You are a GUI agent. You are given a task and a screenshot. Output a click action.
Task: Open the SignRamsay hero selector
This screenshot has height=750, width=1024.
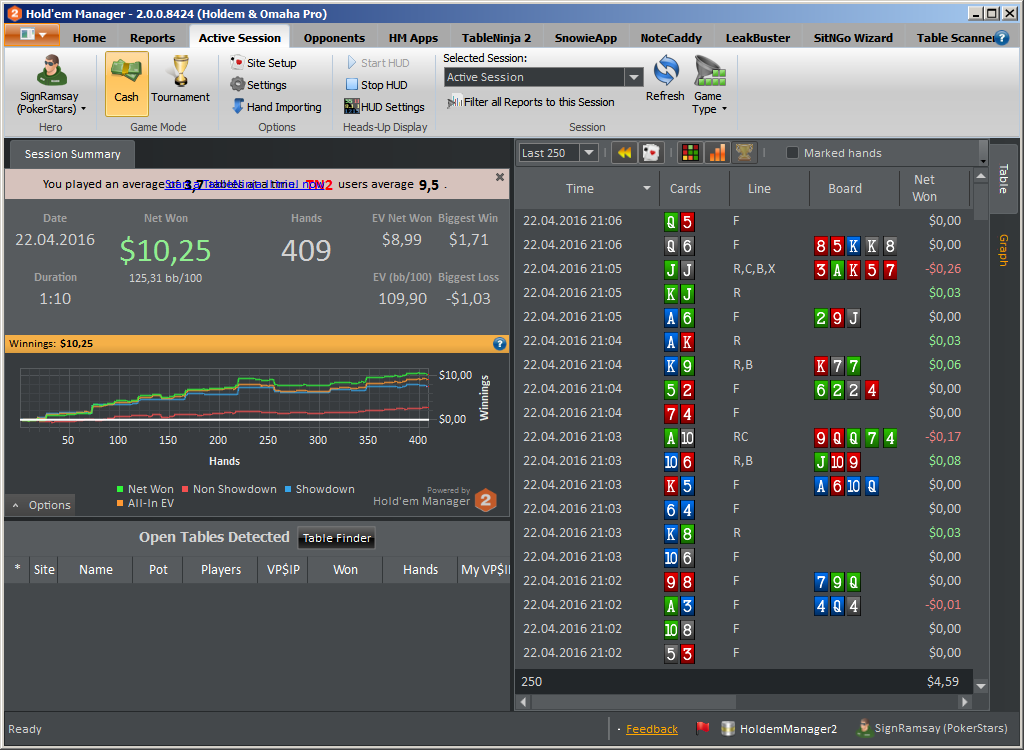pos(51,85)
